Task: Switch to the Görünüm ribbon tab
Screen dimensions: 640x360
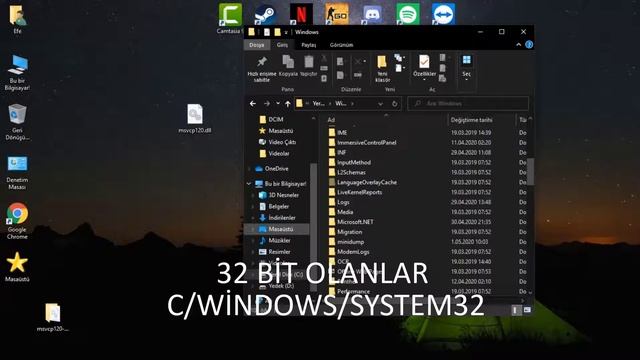Action: coord(341,45)
